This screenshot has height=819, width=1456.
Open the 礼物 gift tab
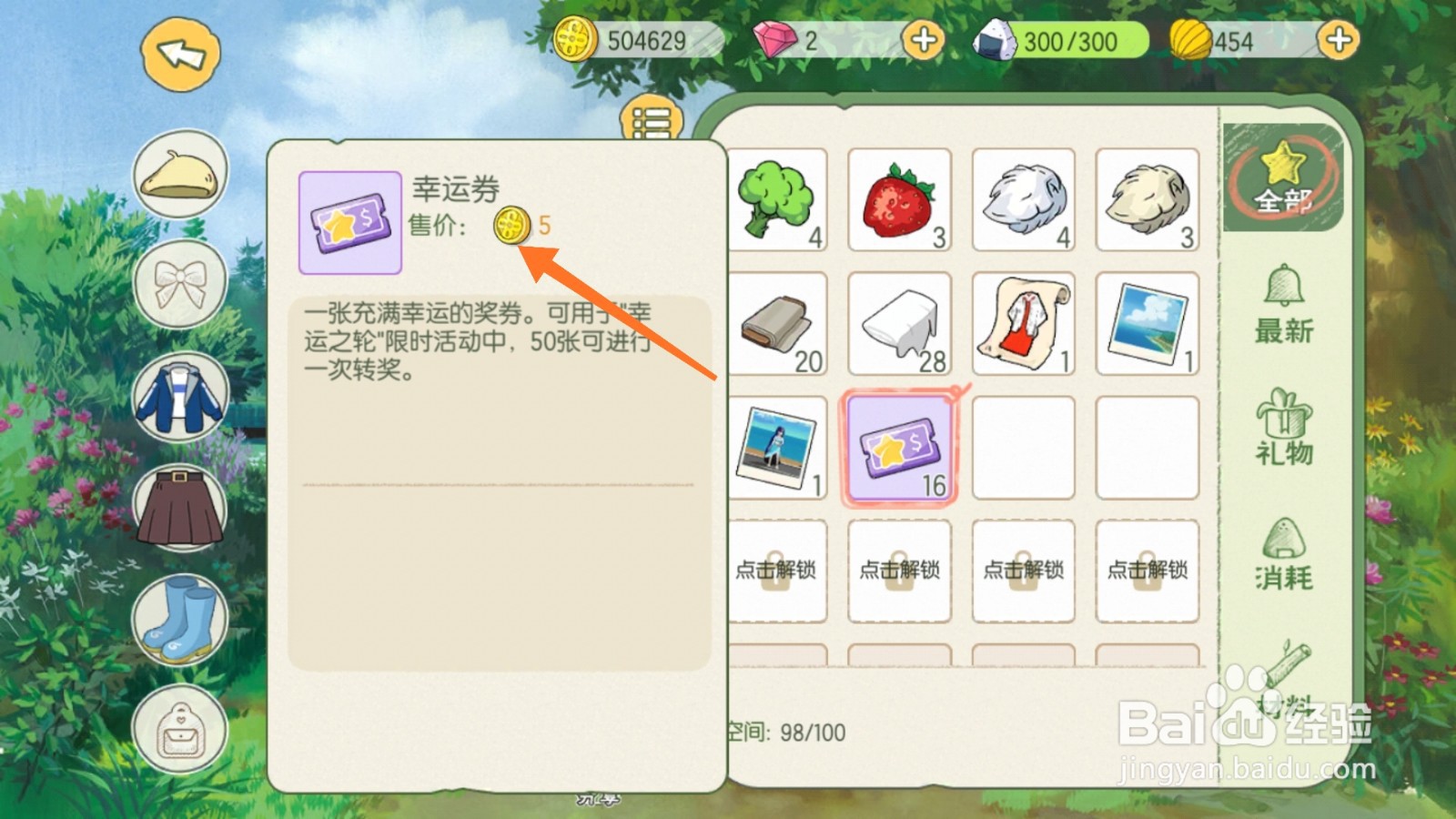click(x=1284, y=428)
